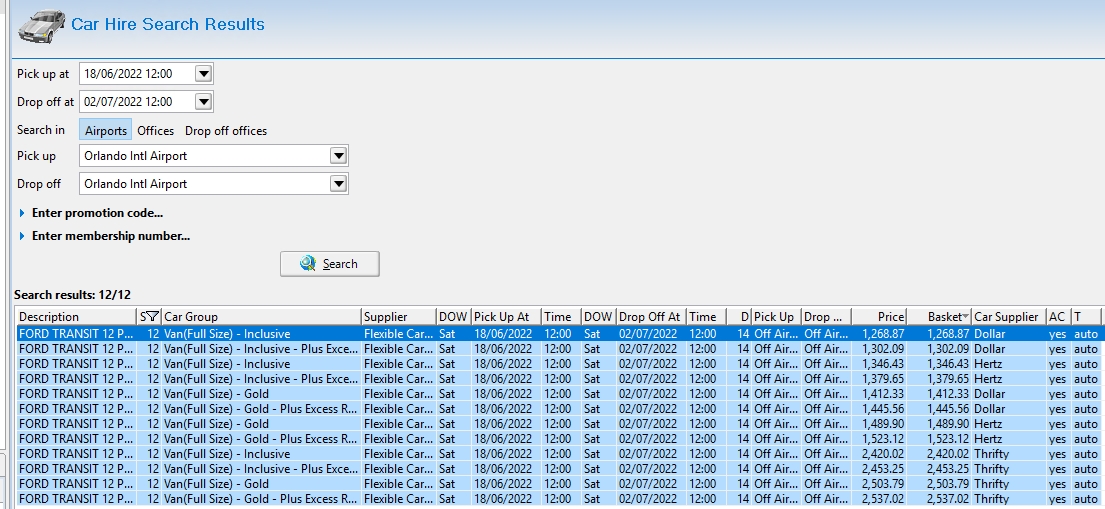The width and height of the screenshot is (1105, 509).
Task: Select the row priced 2,503.79
Action: pyautogui.click(x=557, y=484)
